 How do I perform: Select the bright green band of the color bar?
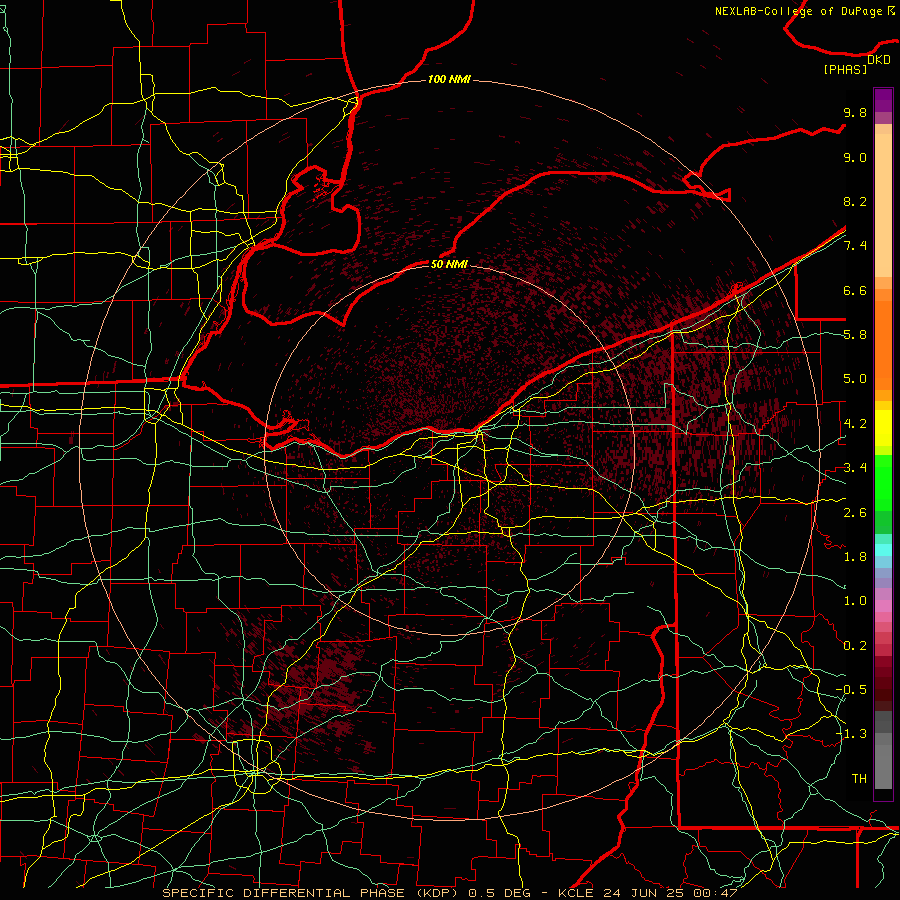(883, 482)
